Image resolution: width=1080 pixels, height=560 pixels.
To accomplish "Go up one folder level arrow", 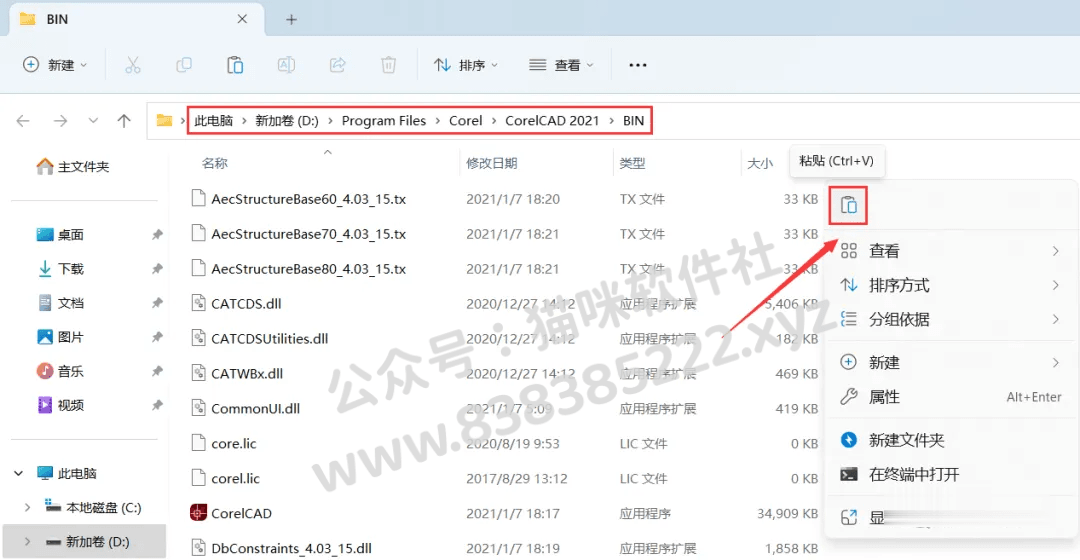I will click(124, 121).
